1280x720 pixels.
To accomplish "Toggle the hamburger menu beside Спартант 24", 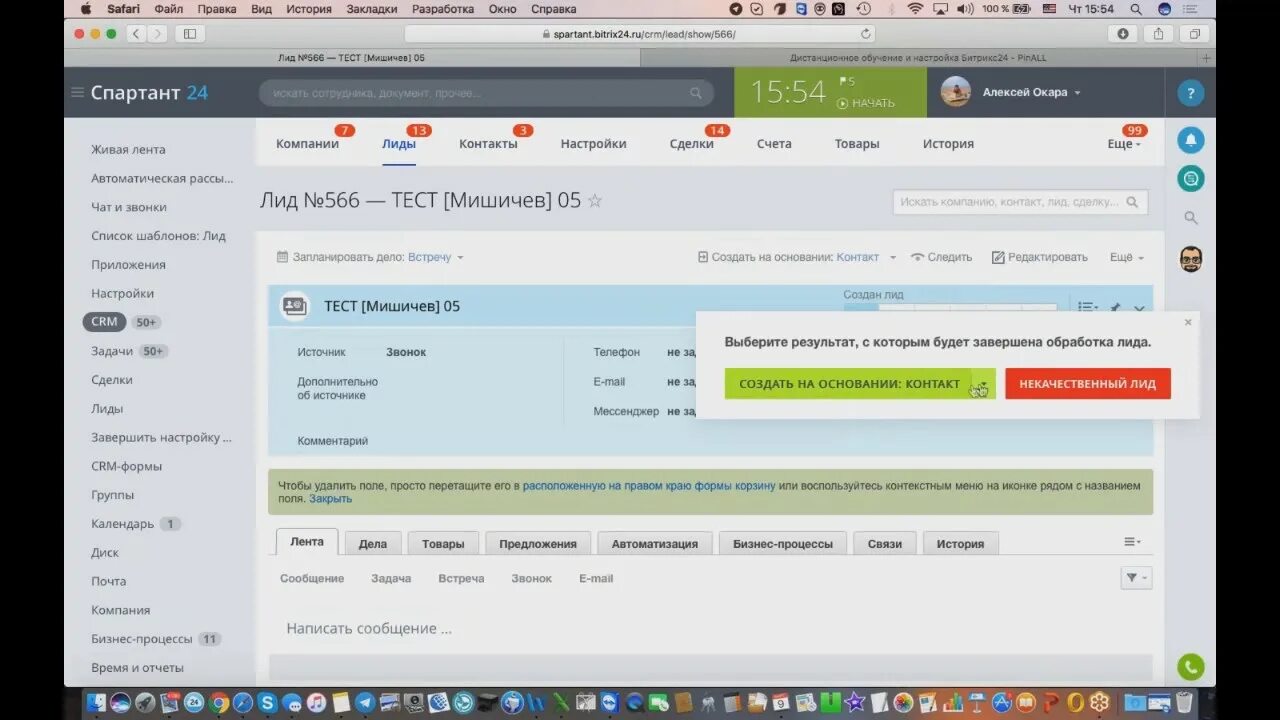I will [x=77, y=93].
